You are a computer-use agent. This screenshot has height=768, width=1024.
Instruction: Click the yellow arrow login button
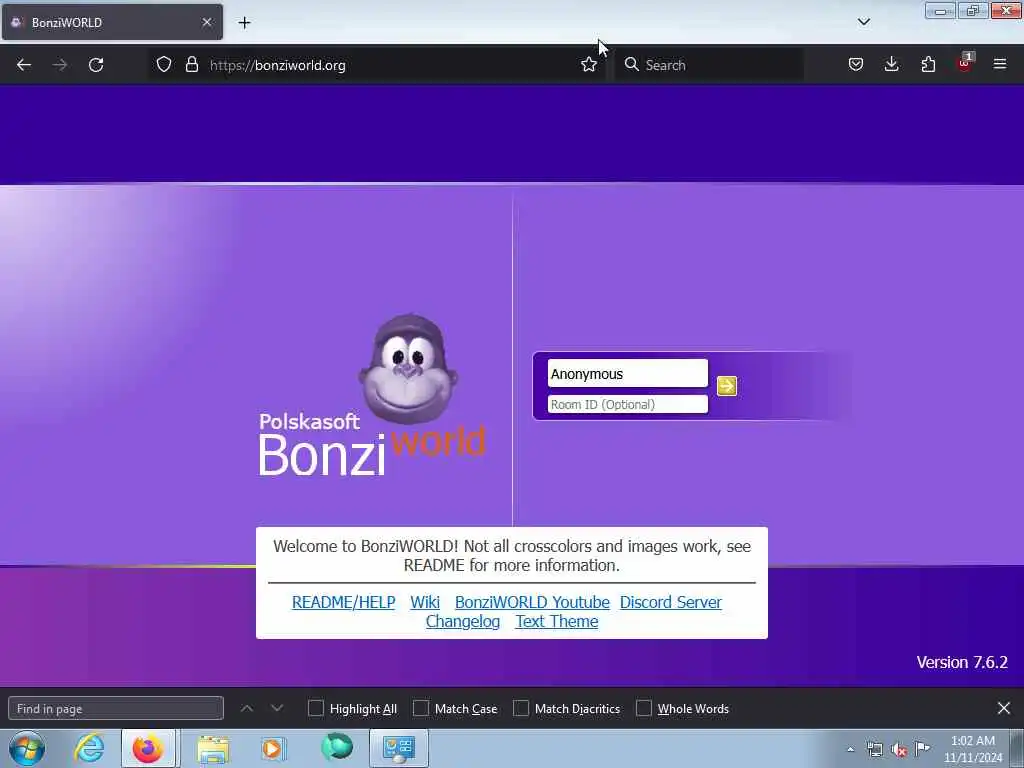coord(727,386)
